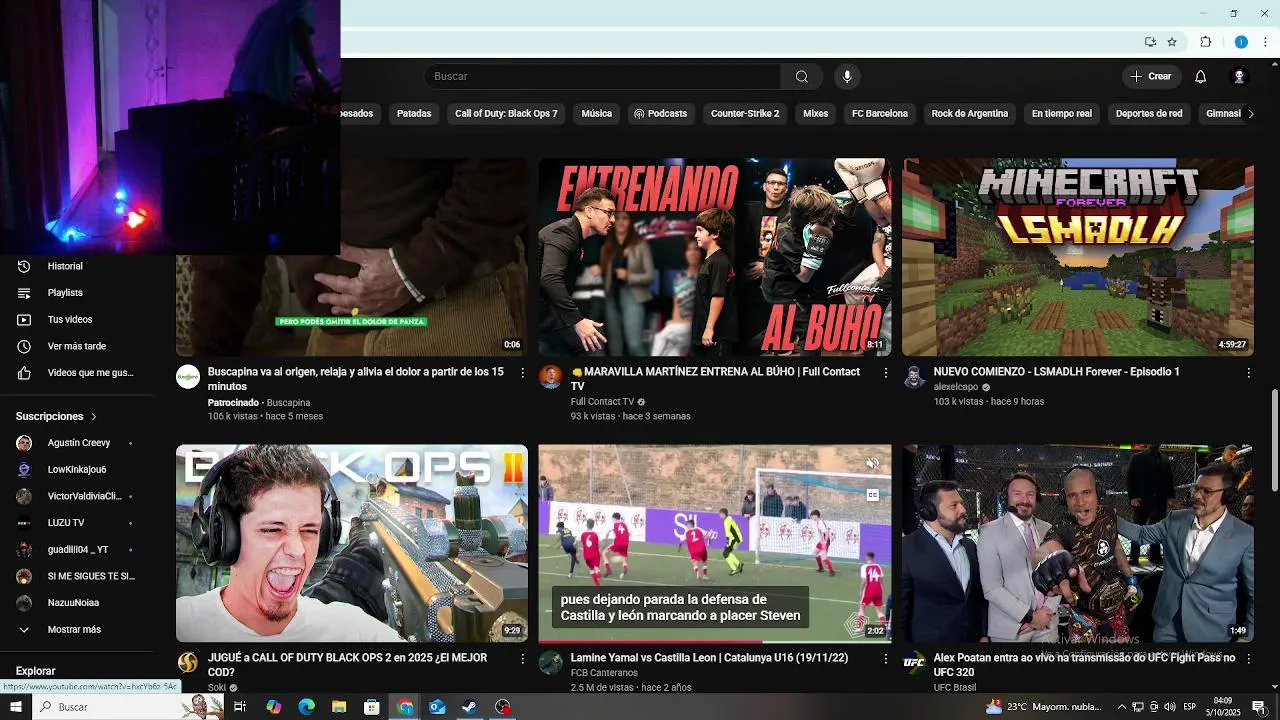1280x720 pixels.
Task: Select the Rock de Argentina chip
Action: 970,114
